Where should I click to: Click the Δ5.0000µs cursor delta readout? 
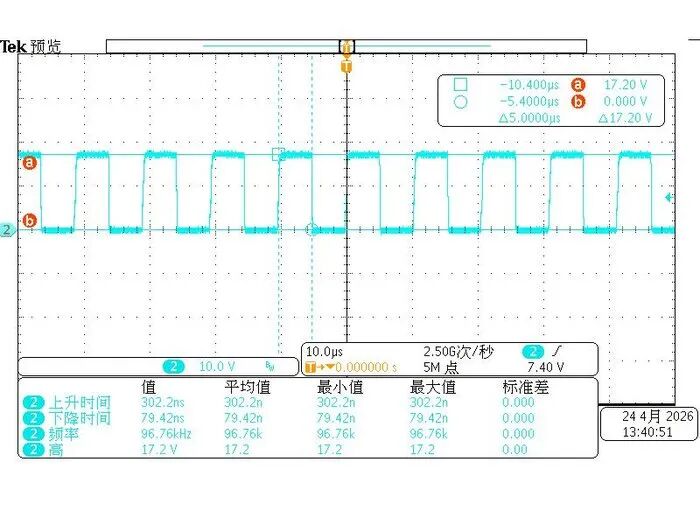pos(529,118)
